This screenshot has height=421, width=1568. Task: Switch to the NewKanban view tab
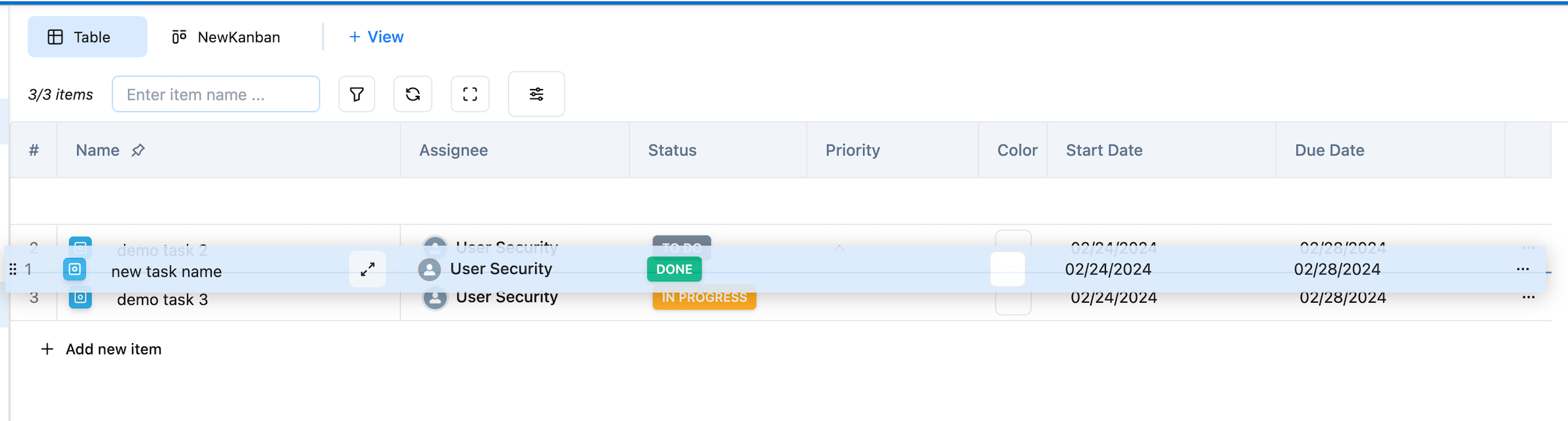pyautogui.click(x=226, y=37)
